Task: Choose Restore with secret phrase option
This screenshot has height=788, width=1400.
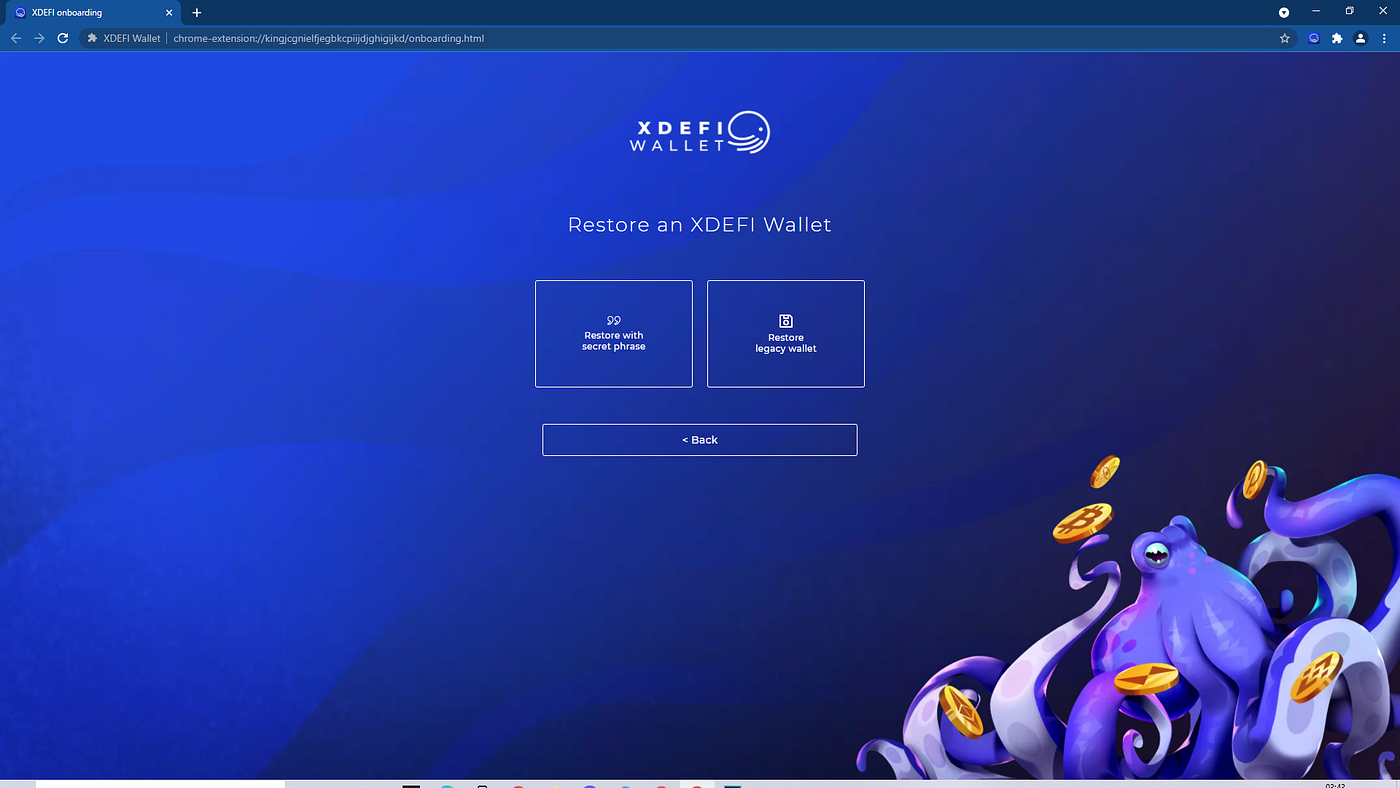Action: click(613, 334)
